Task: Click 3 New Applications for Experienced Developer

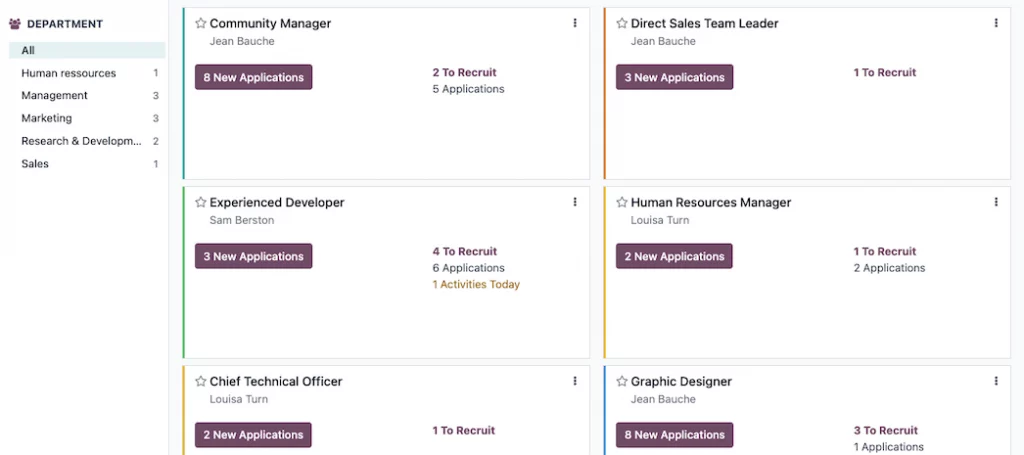Action: (253, 256)
